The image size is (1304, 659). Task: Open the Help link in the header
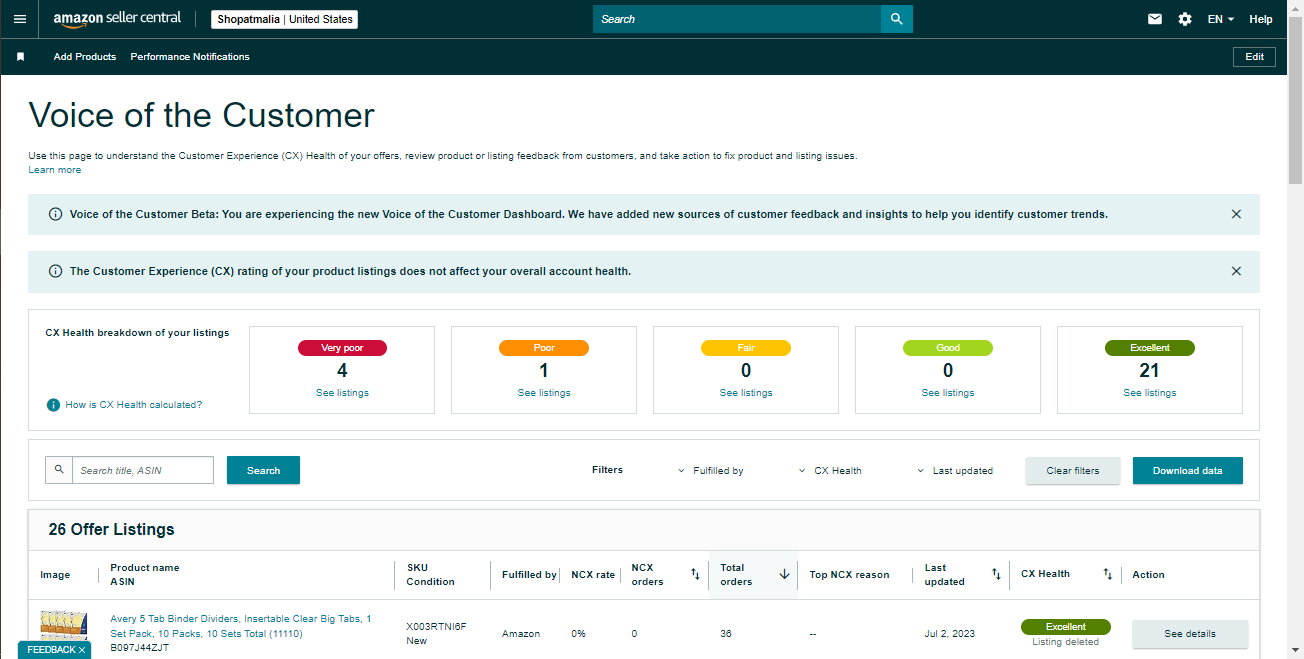click(x=1261, y=19)
